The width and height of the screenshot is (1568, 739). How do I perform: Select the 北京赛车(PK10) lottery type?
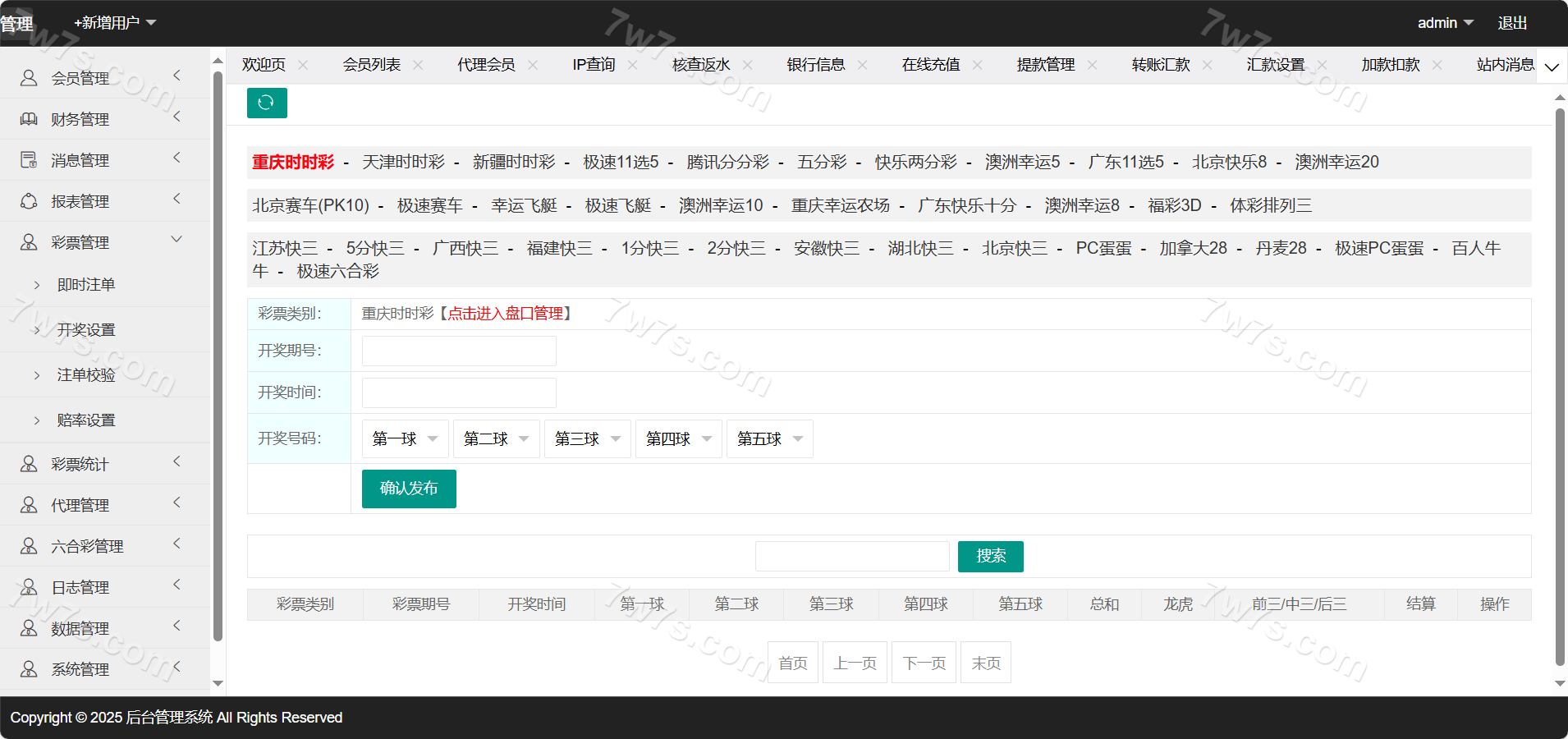pyautogui.click(x=310, y=205)
